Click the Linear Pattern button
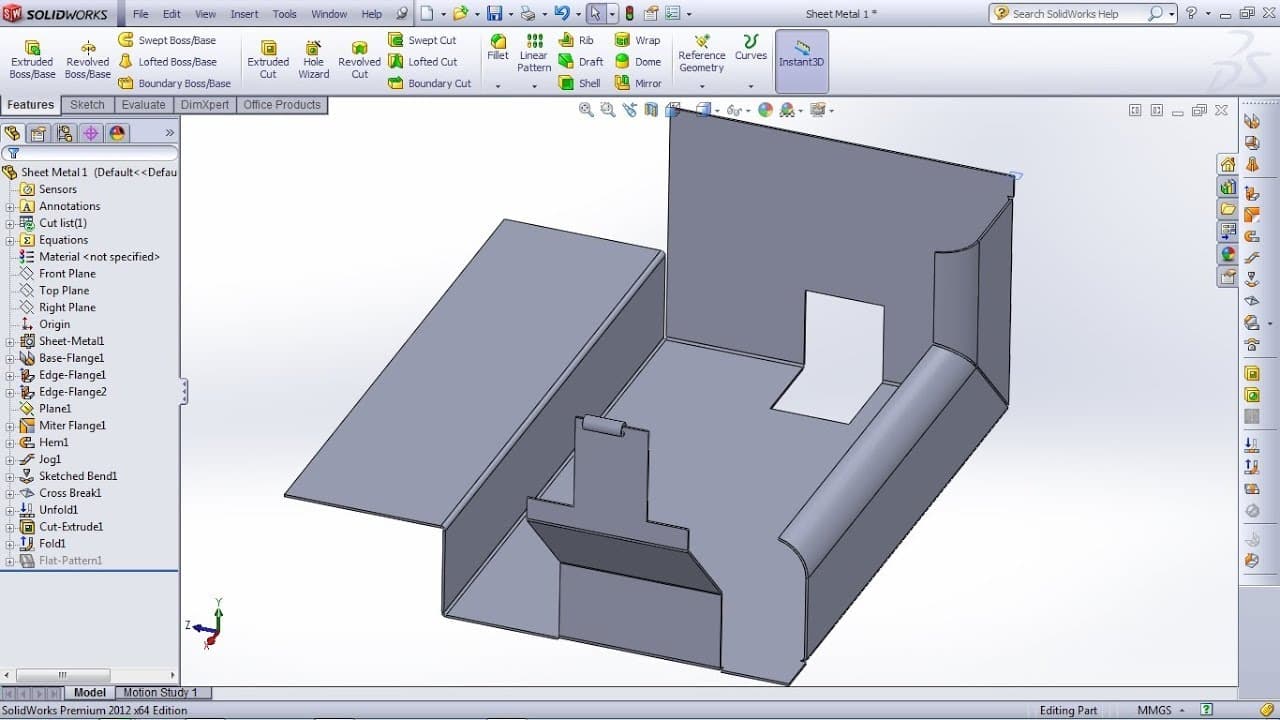Image resolution: width=1280 pixels, height=720 pixels. point(534,53)
